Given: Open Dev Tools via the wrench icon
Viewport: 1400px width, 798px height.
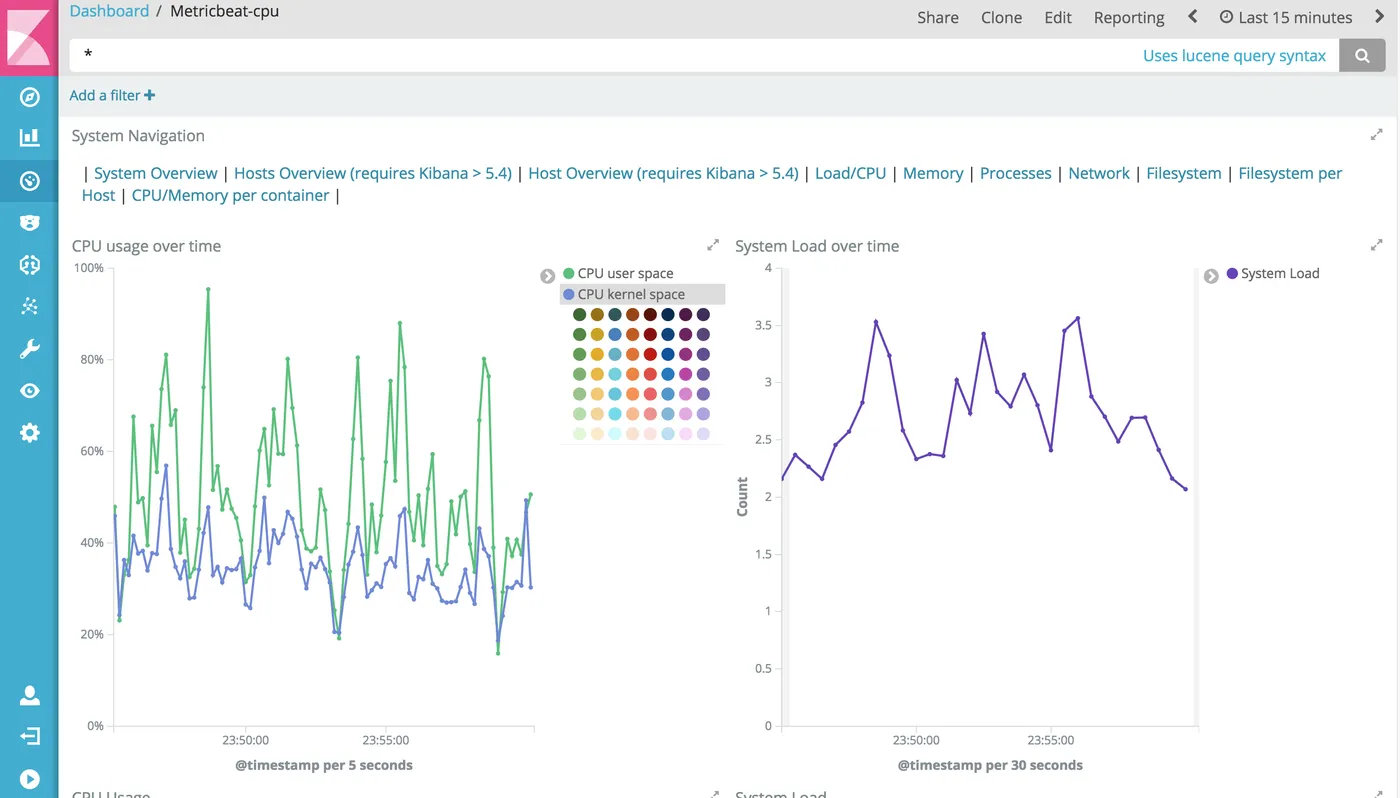Looking at the screenshot, I should point(30,348).
